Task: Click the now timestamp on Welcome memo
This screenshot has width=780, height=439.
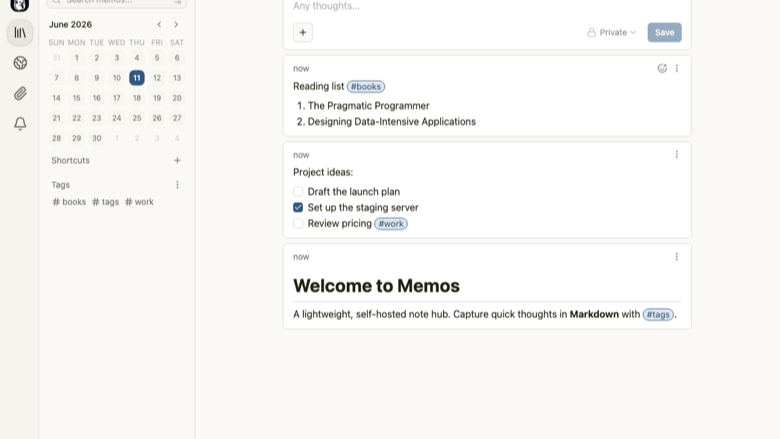Action: click(301, 257)
